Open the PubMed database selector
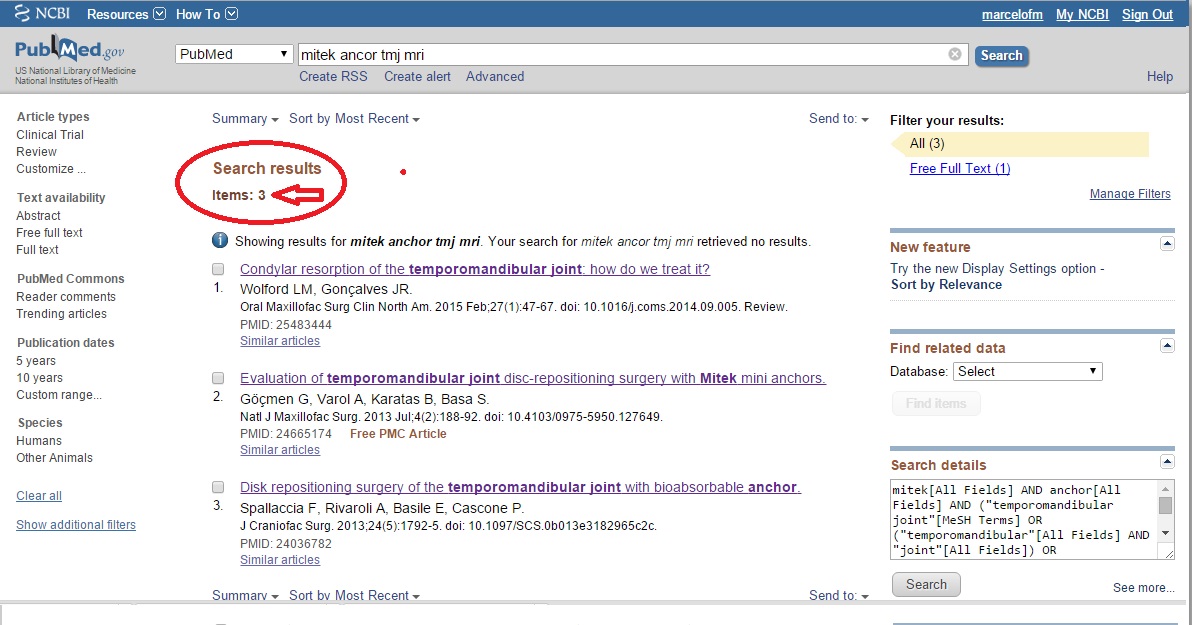 (x=233, y=54)
